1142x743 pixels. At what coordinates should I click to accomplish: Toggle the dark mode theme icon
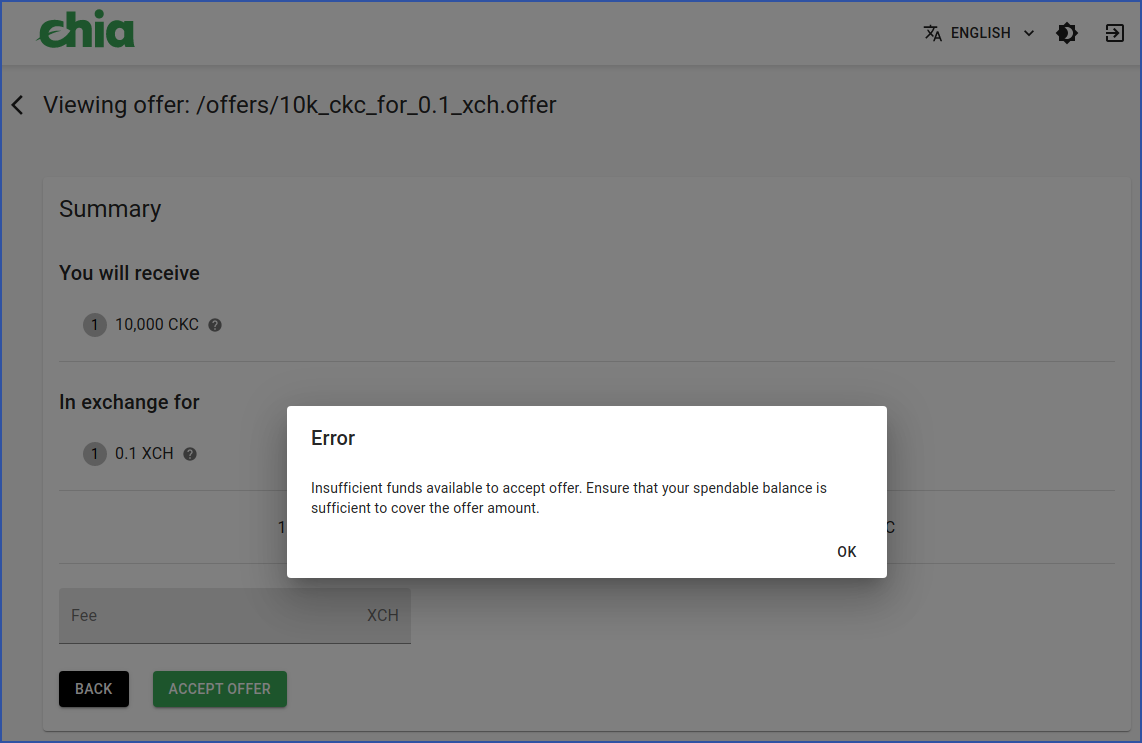tap(1067, 33)
